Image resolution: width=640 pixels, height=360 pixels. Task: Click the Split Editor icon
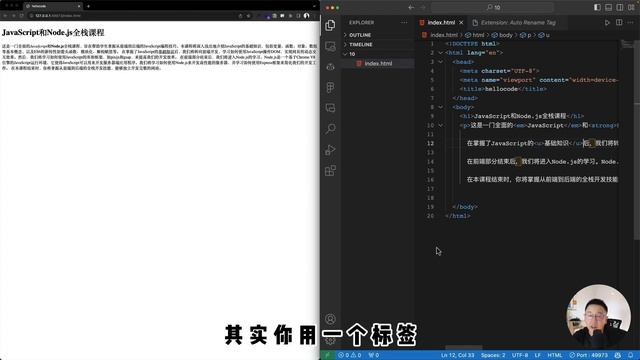pos(619,22)
